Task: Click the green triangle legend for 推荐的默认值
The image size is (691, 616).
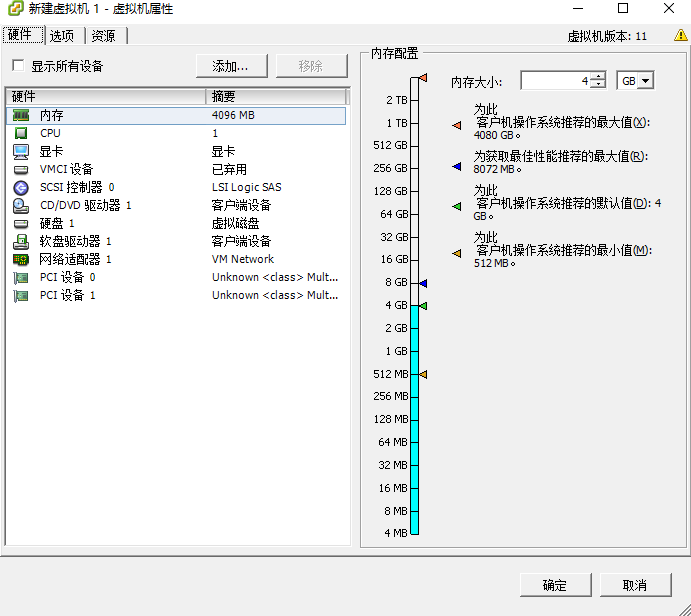Action: 457,206
